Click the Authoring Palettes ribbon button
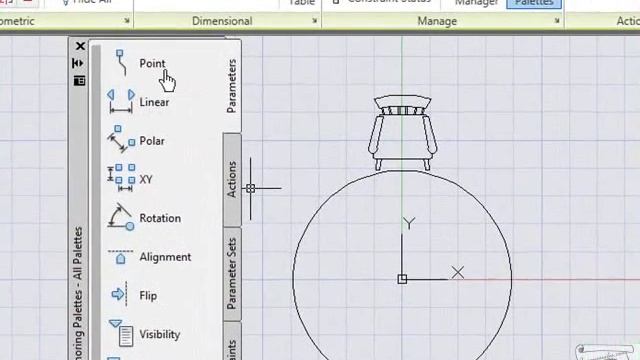 pyautogui.click(x=534, y=3)
